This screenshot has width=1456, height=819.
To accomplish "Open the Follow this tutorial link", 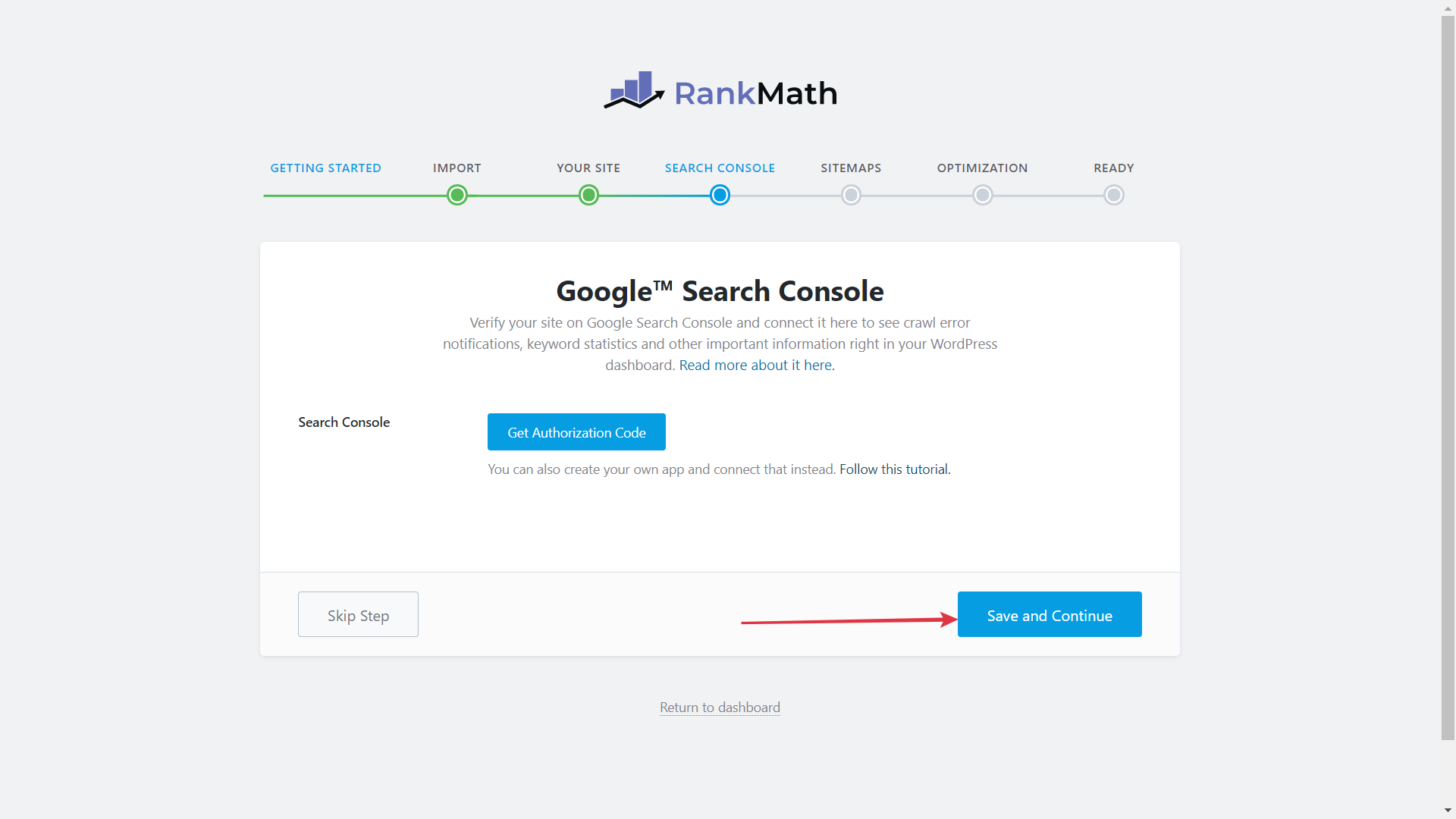I will 894,469.
